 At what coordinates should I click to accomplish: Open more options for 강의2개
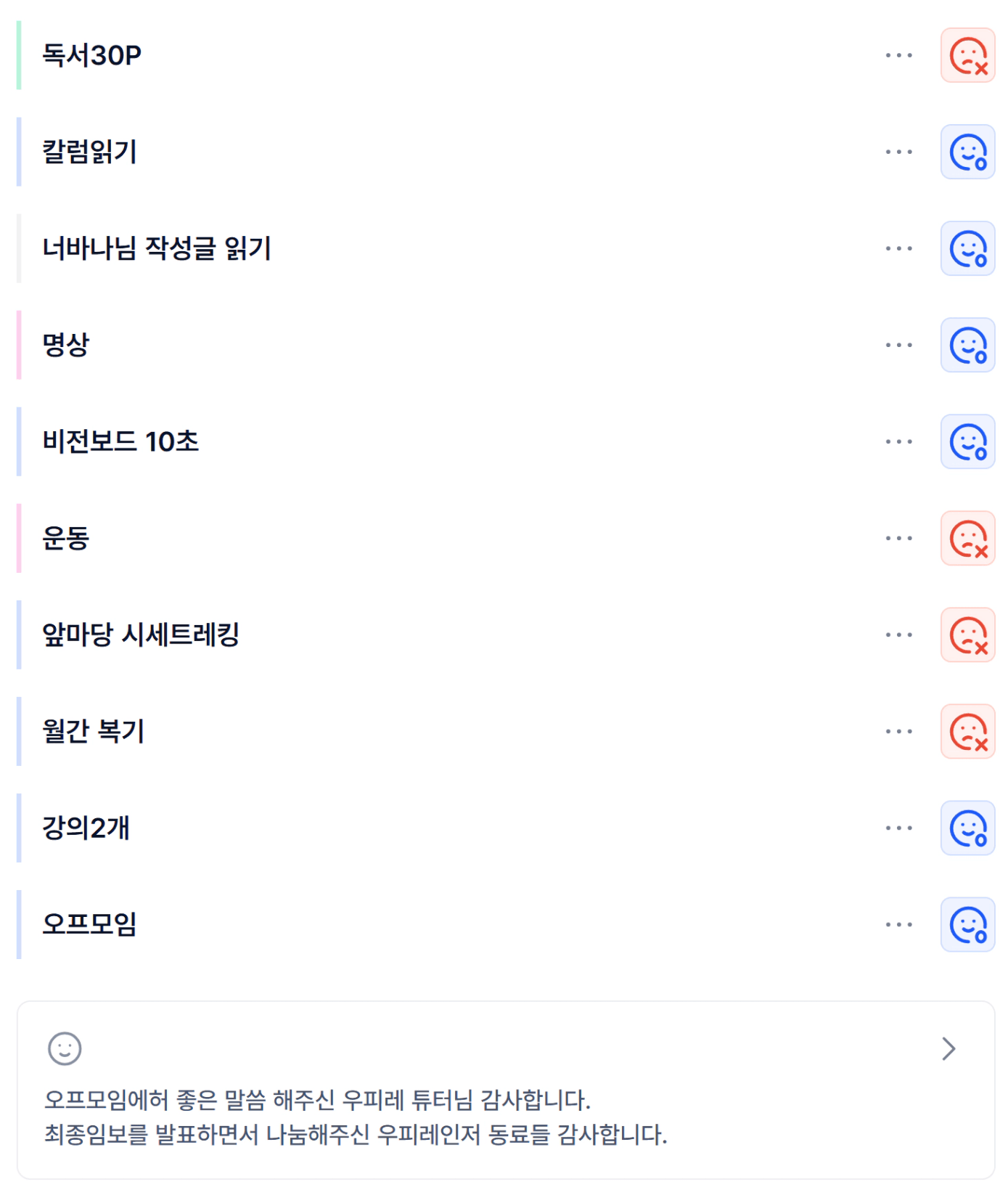(x=898, y=828)
